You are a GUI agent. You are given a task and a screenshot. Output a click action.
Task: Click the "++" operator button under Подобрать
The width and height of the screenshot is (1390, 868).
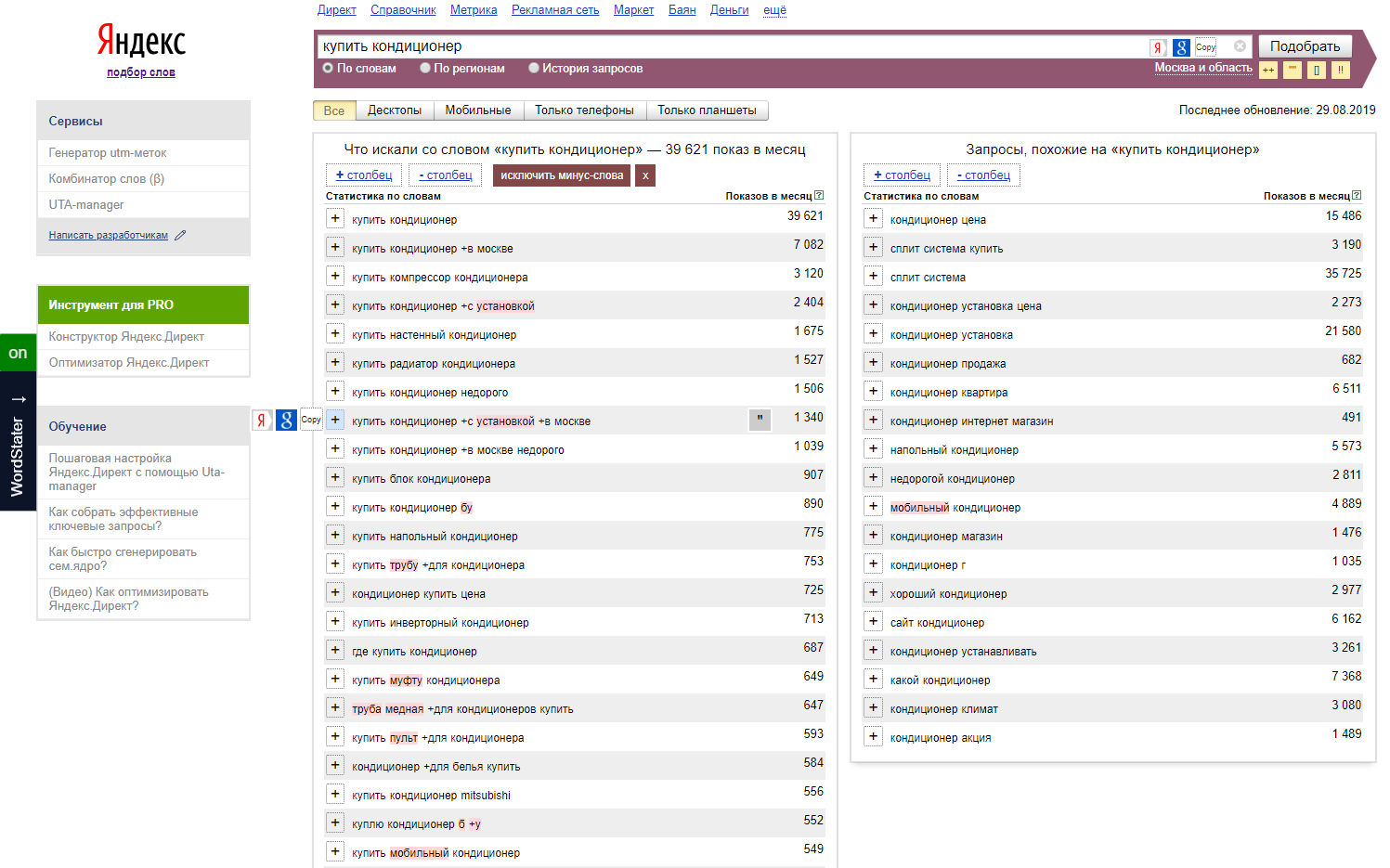point(1268,70)
